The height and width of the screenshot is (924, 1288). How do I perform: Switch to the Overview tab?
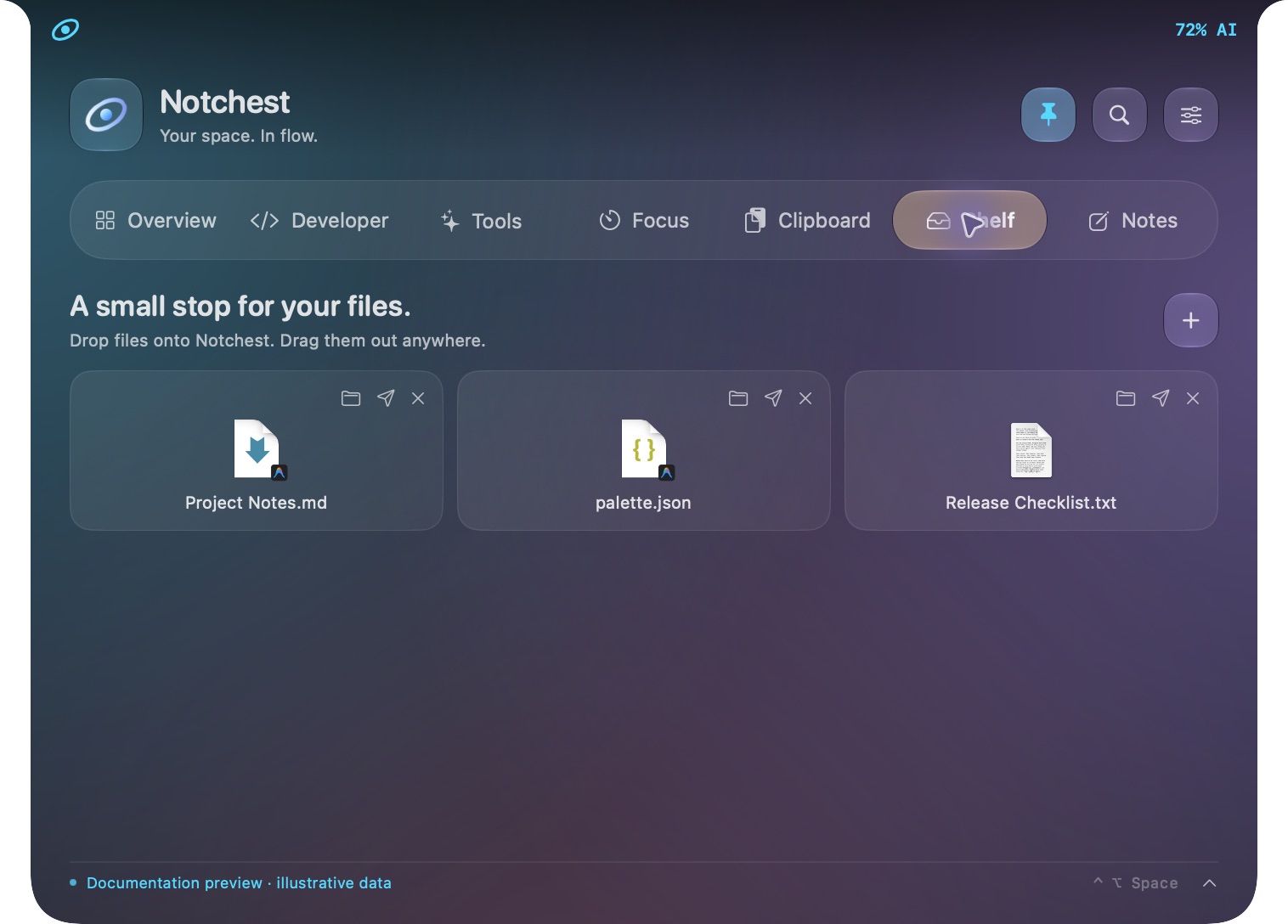(x=155, y=221)
